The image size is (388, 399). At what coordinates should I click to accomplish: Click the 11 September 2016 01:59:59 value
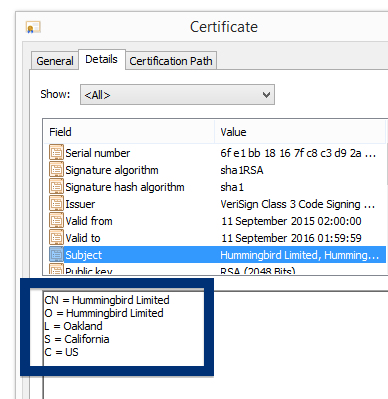click(x=291, y=238)
